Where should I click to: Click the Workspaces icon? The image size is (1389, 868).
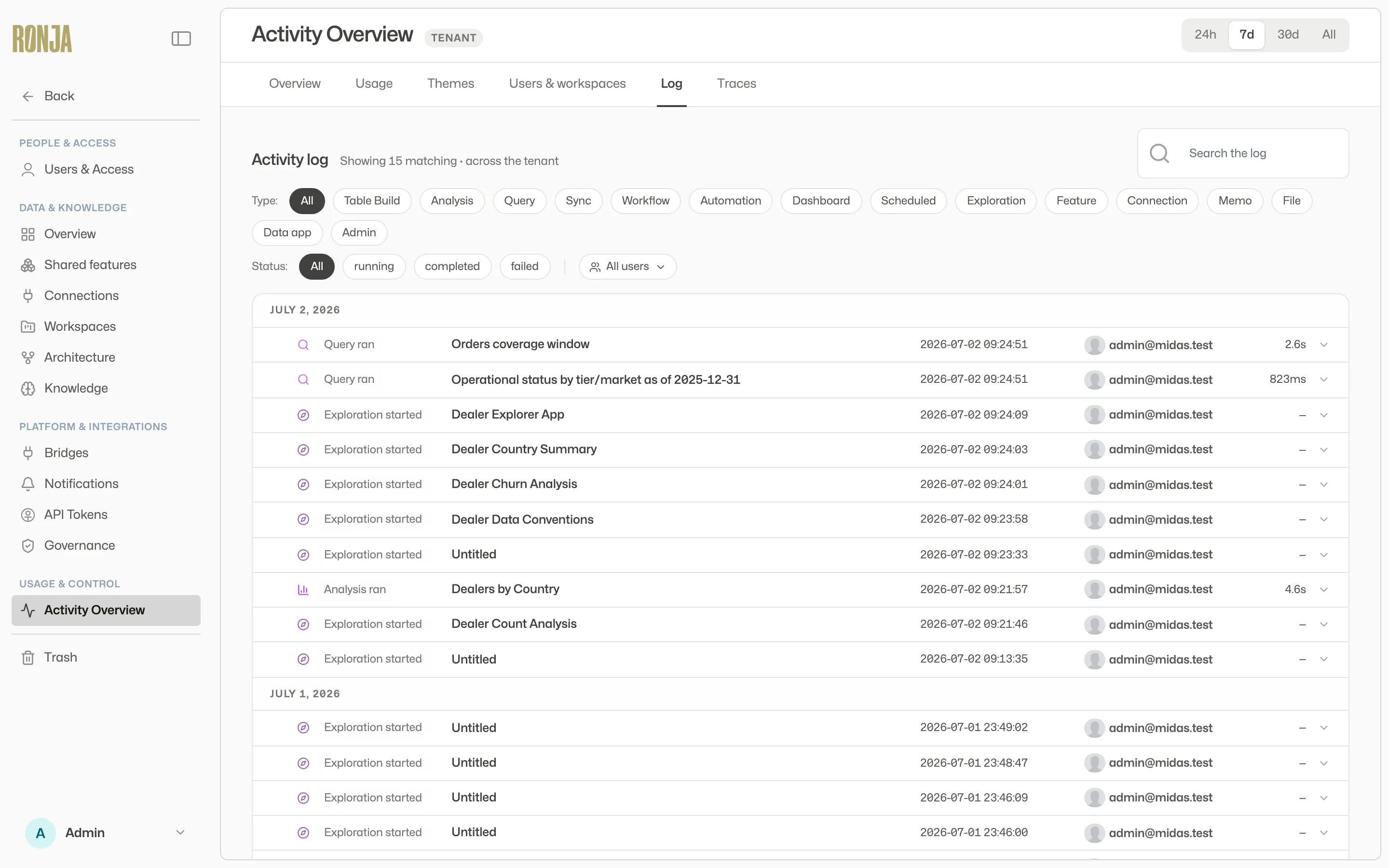(27, 326)
